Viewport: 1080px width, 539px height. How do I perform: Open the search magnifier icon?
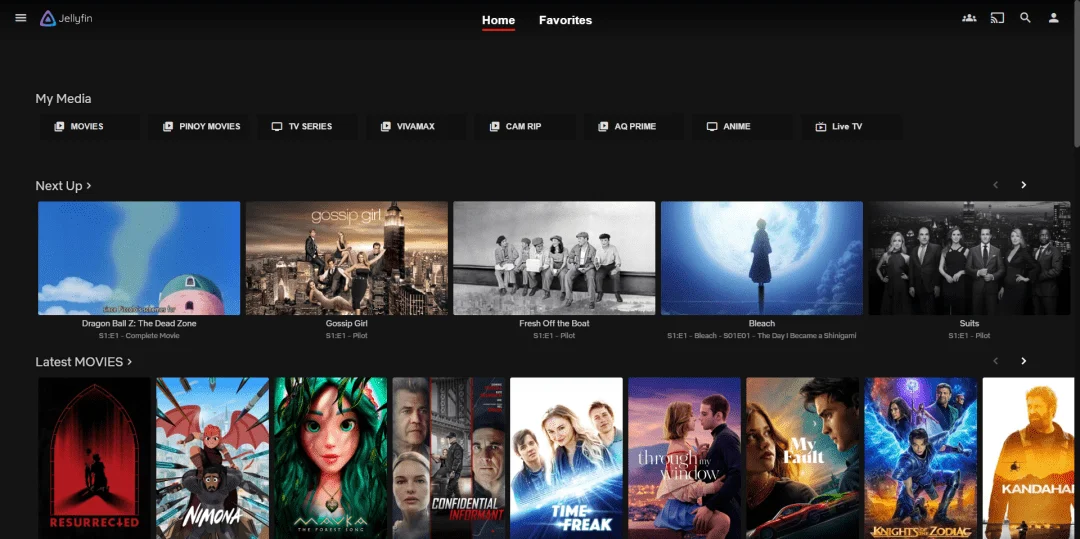(1026, 18)
